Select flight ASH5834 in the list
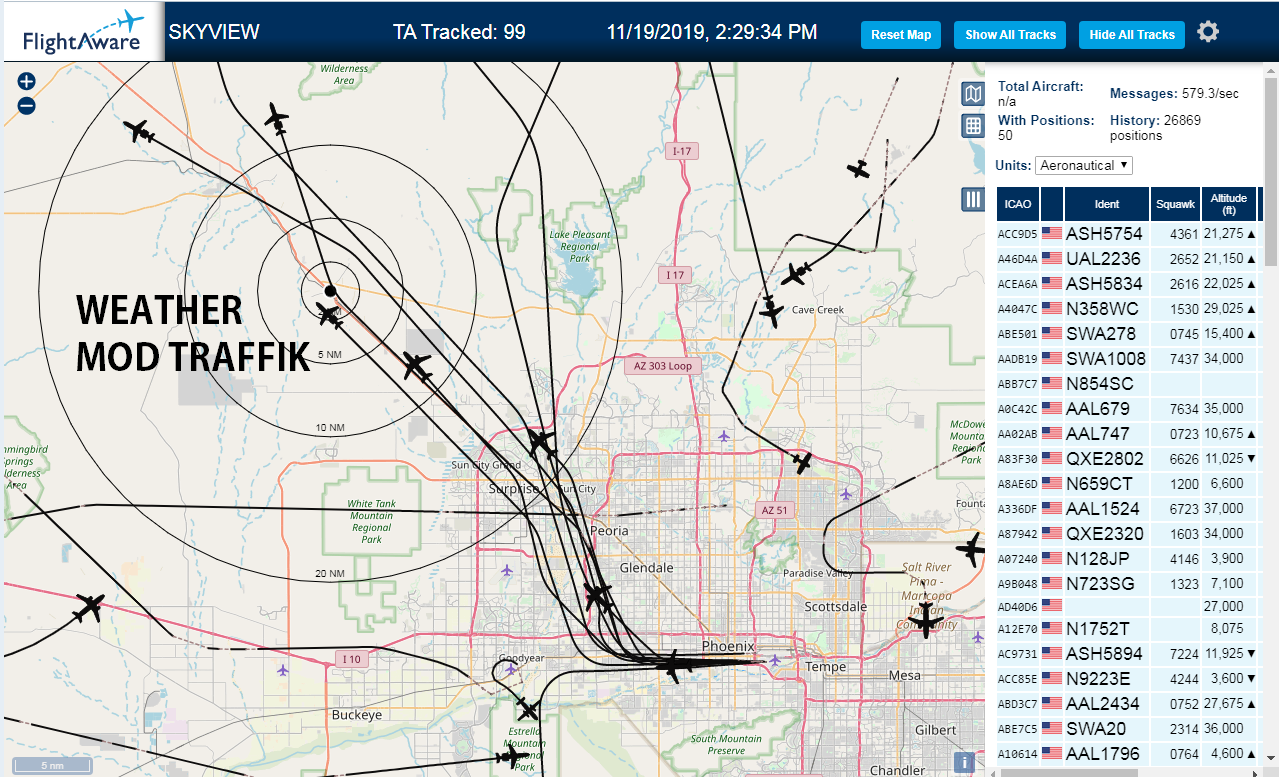Screen dimensions: 1279x777 [x=1104, y=283]
